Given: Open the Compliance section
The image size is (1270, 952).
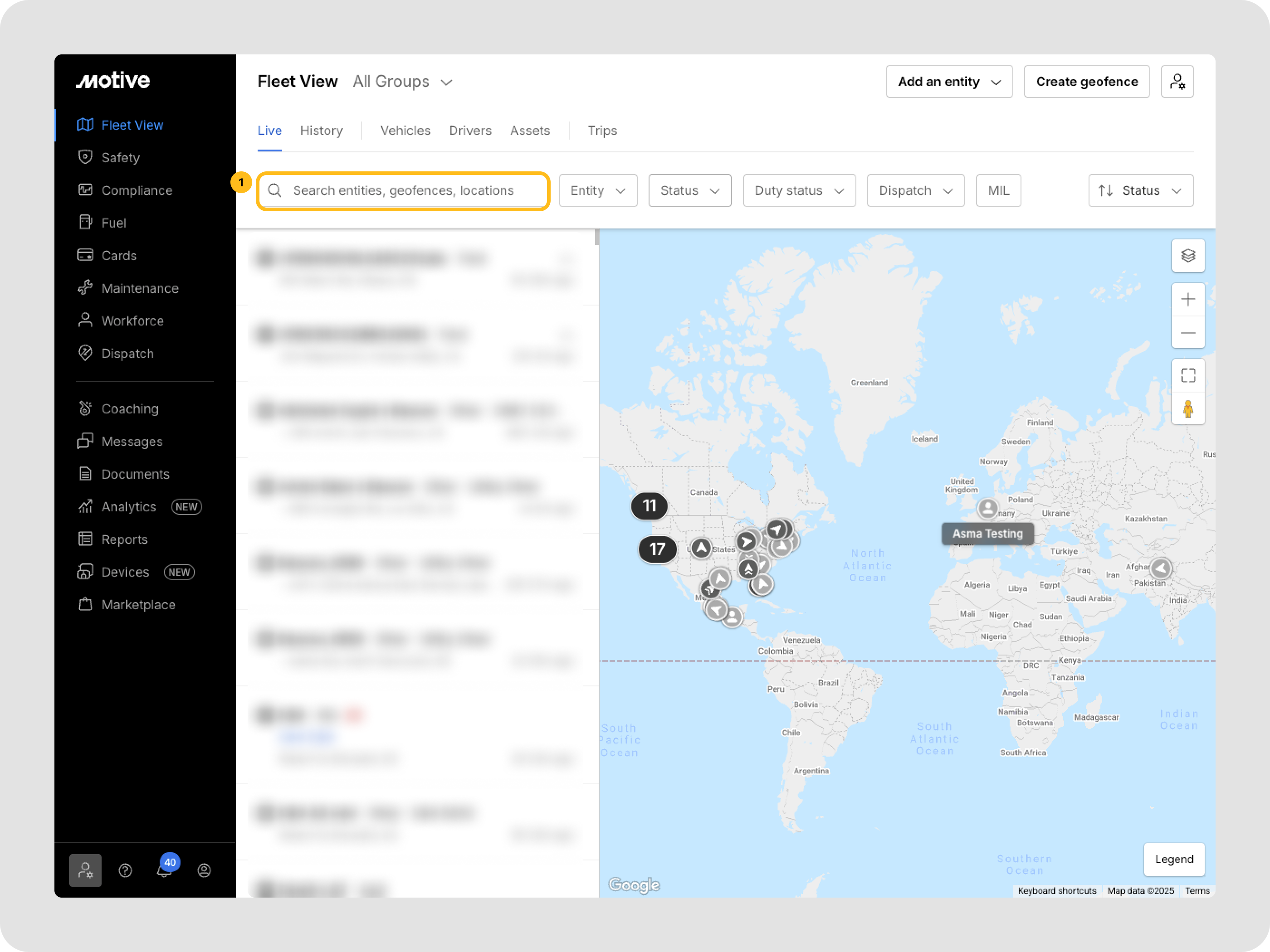Looking at the screenshot, I should pyautogui.click(x=137, y=190).
